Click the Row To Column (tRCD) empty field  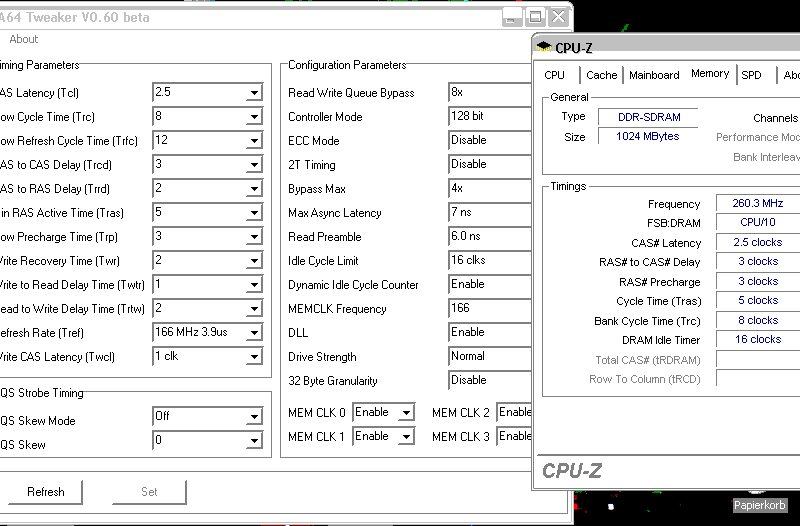click(x=758, y=379)
